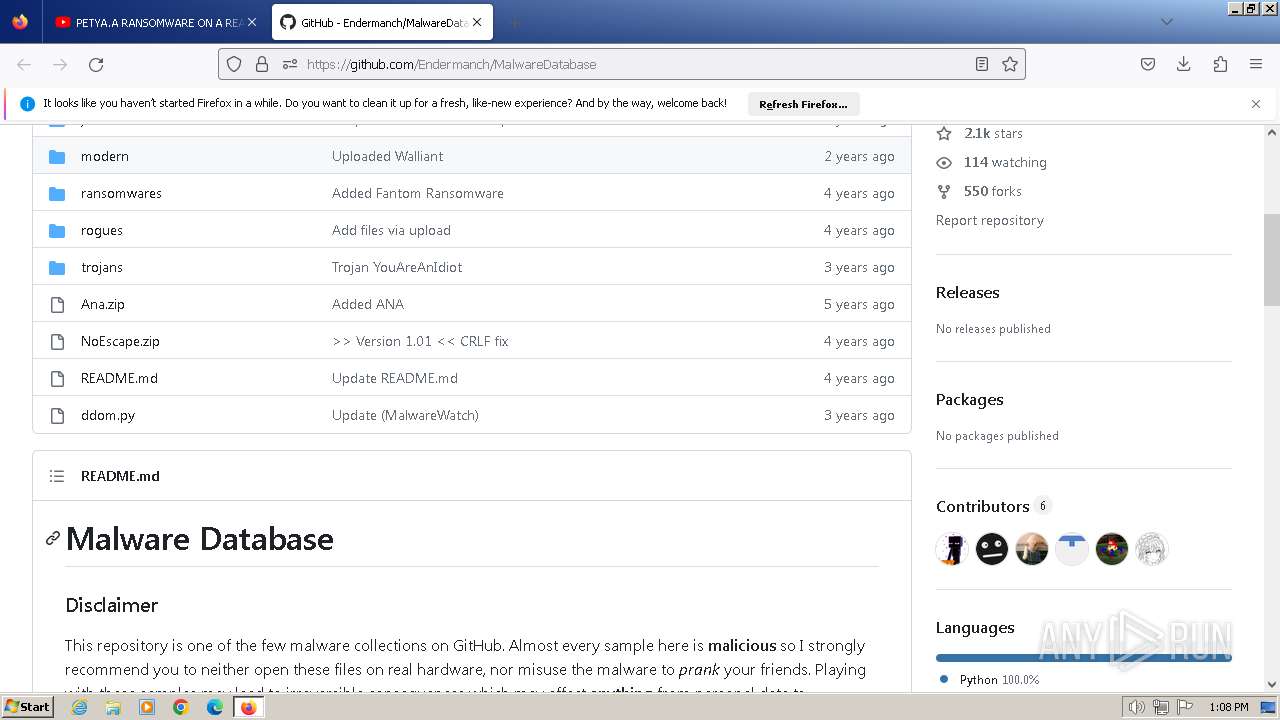The image size is (1280, 720).
Task: Click the Save to Pocket icon
Action: 1148,64
